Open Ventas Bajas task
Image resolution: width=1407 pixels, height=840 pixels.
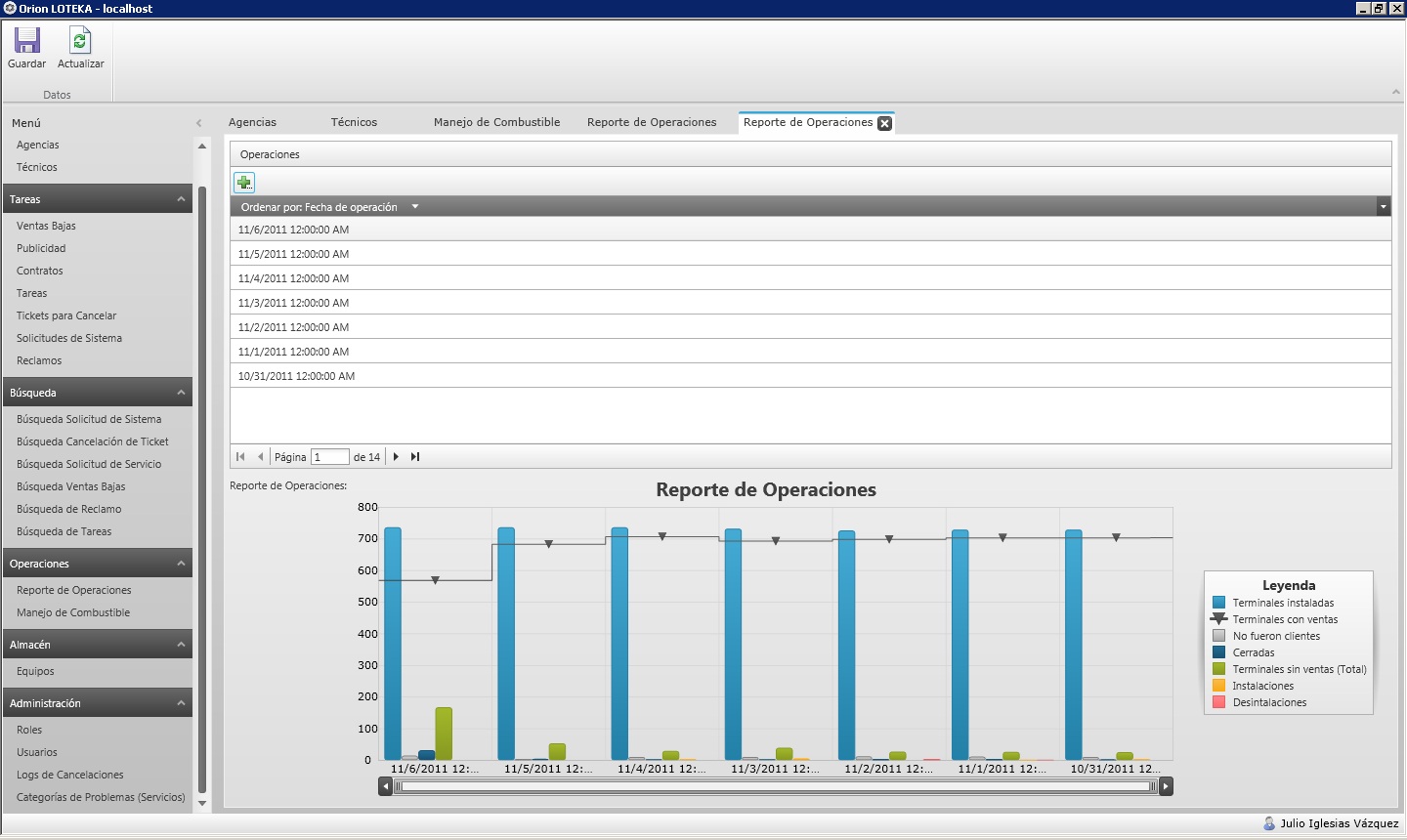(46, 226)
